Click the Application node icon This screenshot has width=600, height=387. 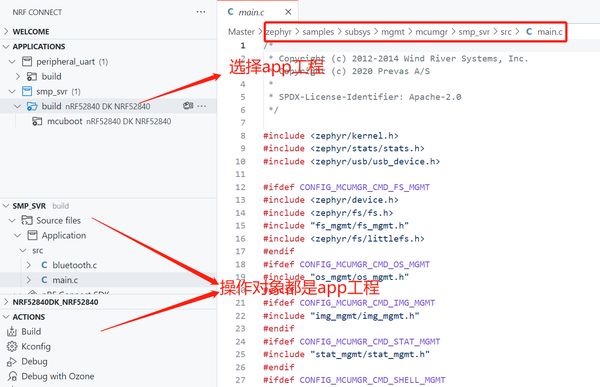[32, 235]
